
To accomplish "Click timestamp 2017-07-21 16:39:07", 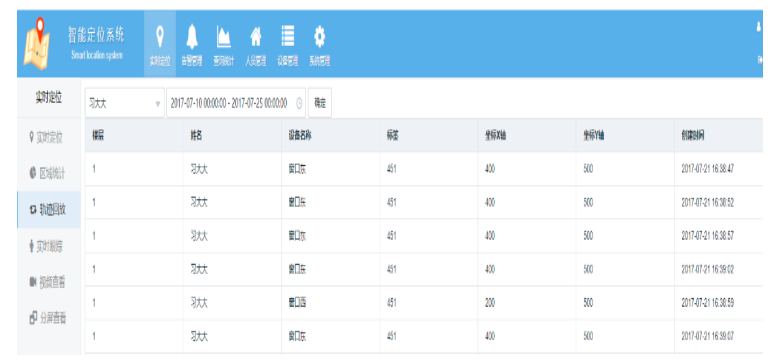I will click(x=708, y=336).
